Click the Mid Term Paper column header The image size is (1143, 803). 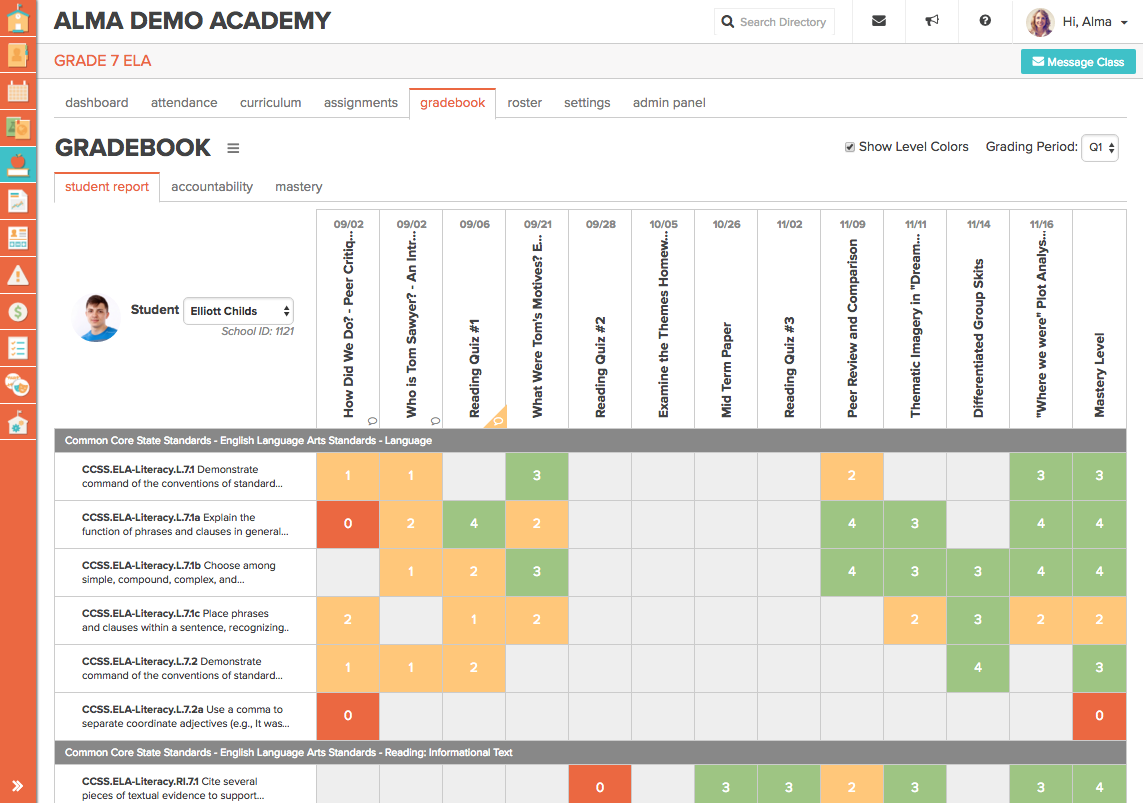(x=726, y=370)
